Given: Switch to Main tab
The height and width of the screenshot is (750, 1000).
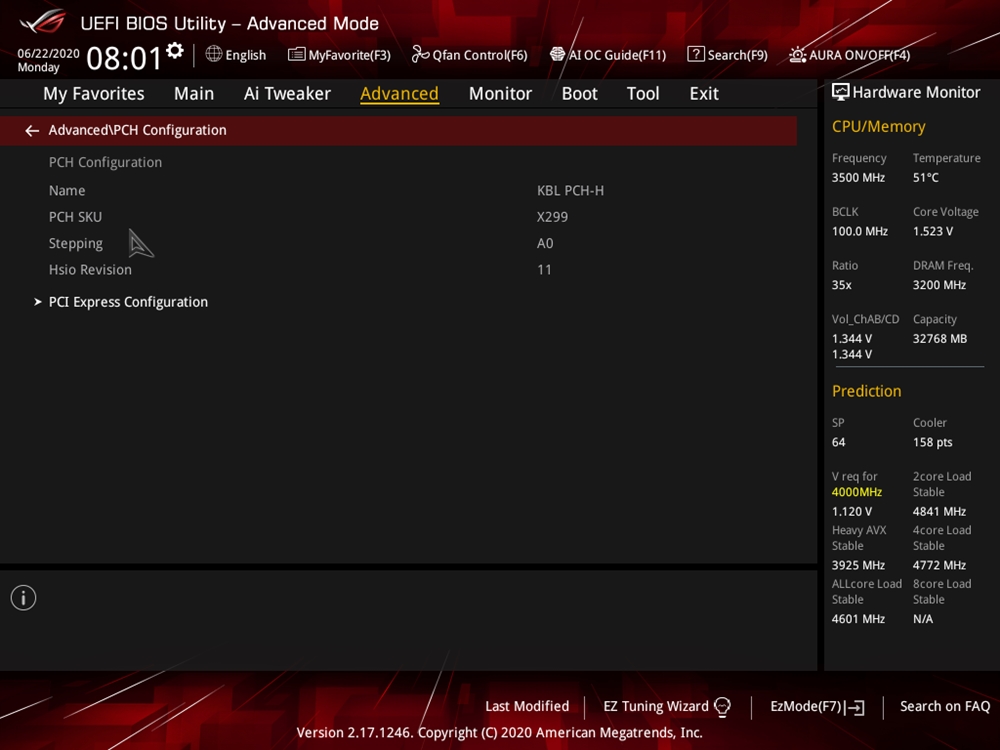Looking at the screenshot, I should pos(194,94).
